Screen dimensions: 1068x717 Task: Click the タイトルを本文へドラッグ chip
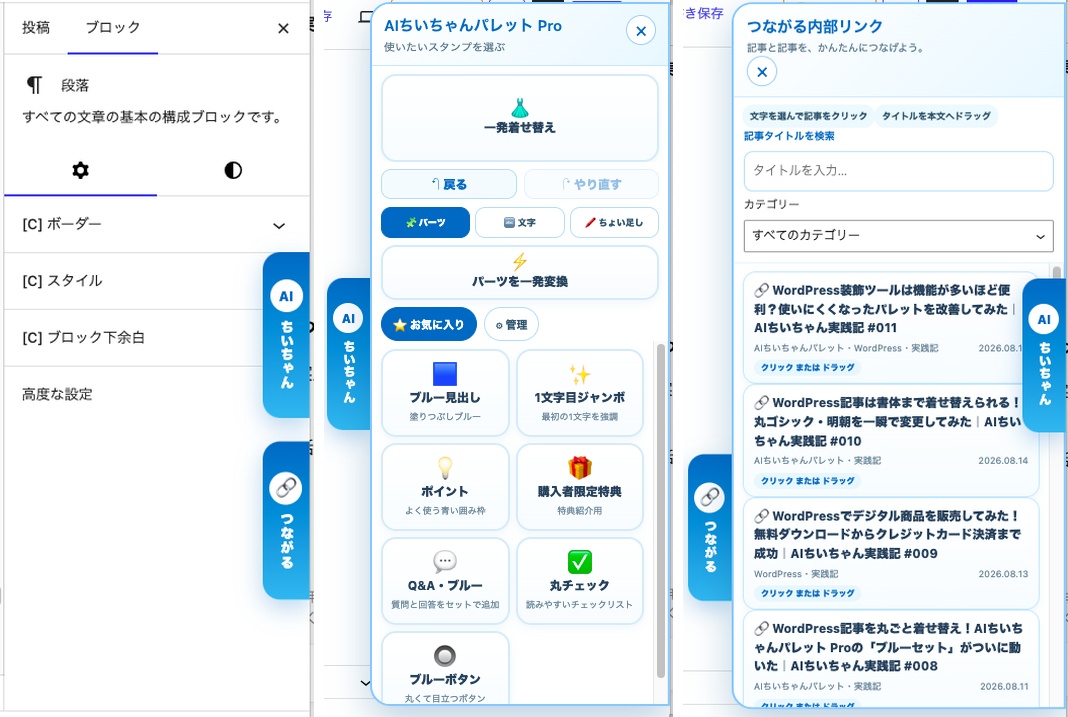[x=937, y=116]
